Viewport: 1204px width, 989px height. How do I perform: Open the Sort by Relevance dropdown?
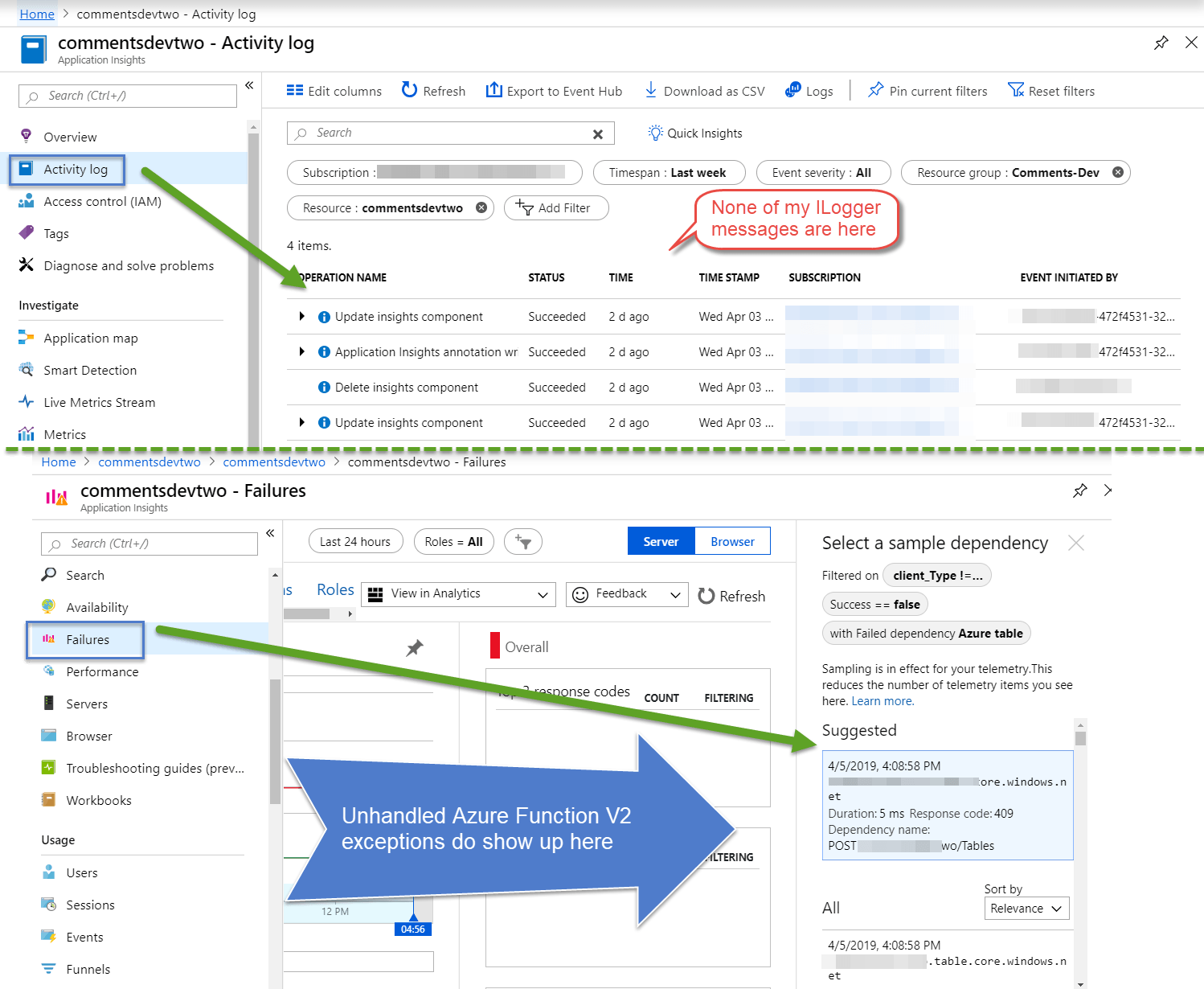tap(1026, 909)
